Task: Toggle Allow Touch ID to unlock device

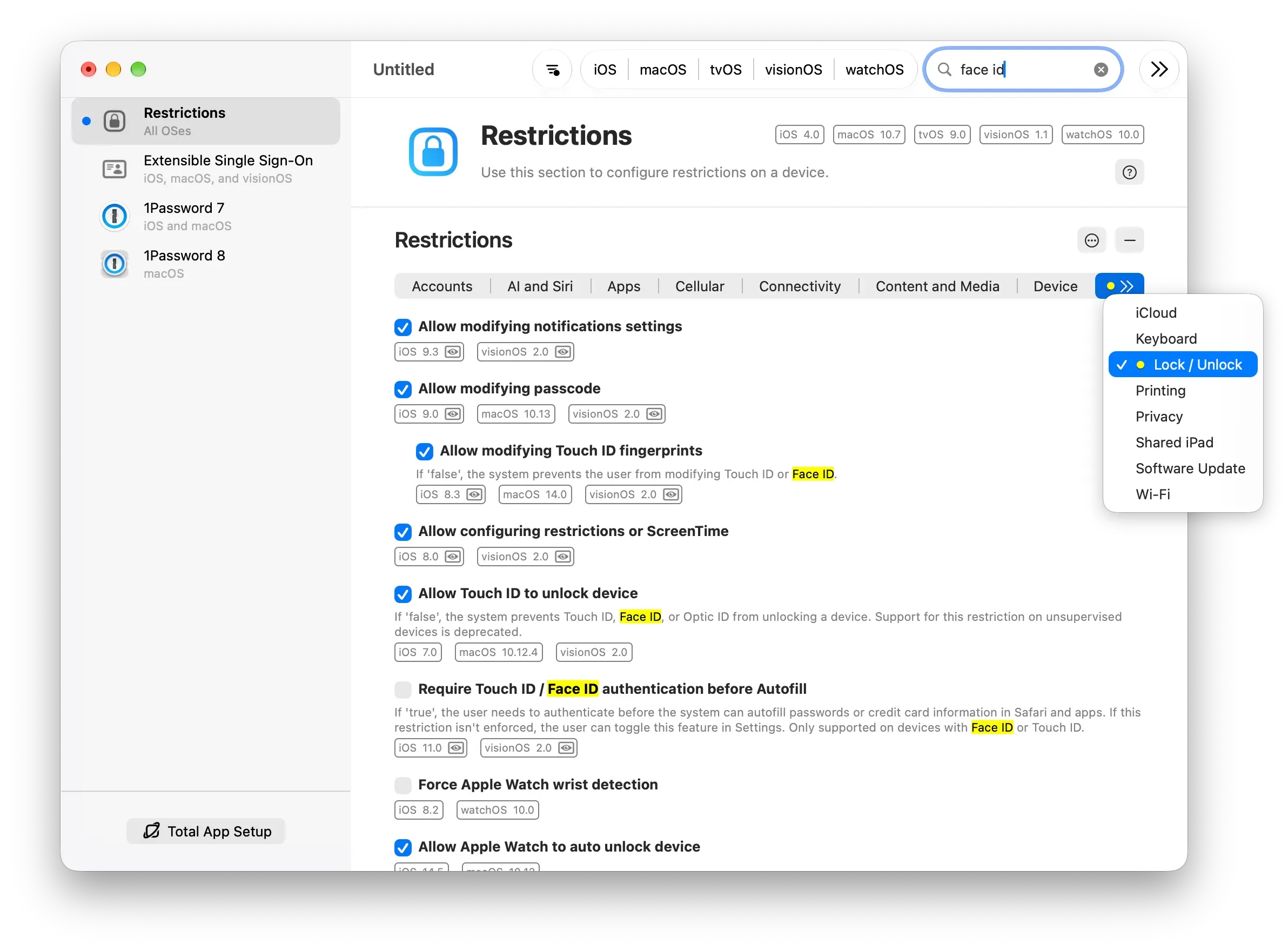Action: click(403, 595)
